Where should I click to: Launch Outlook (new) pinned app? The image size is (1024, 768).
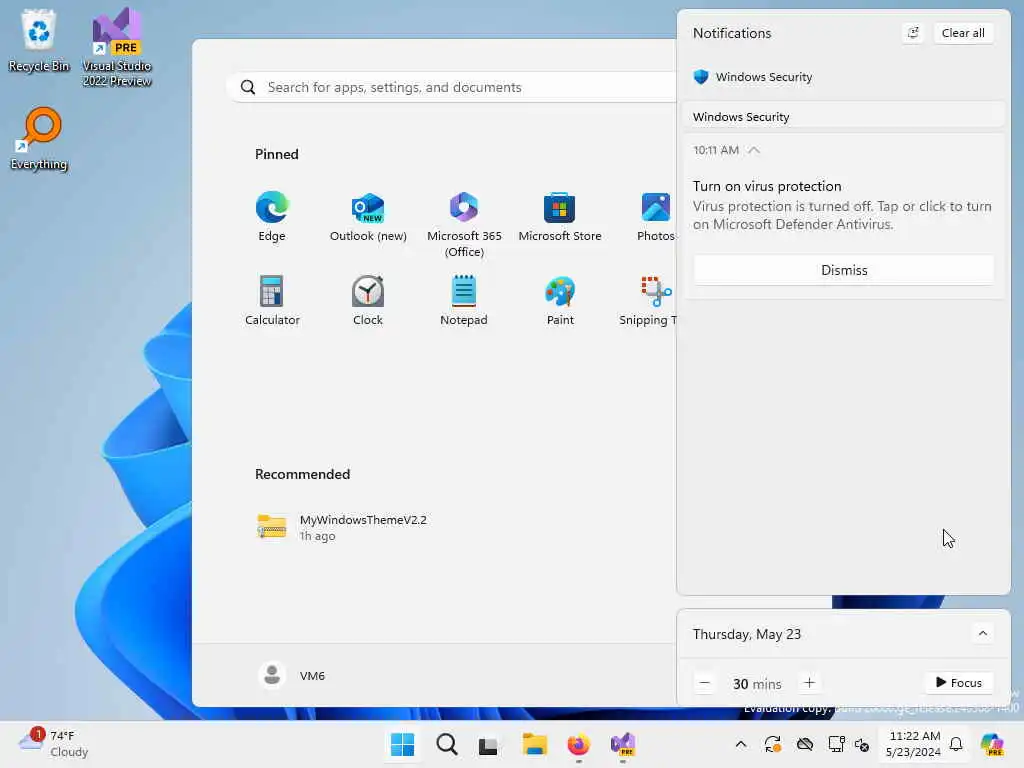click(368, 217)
